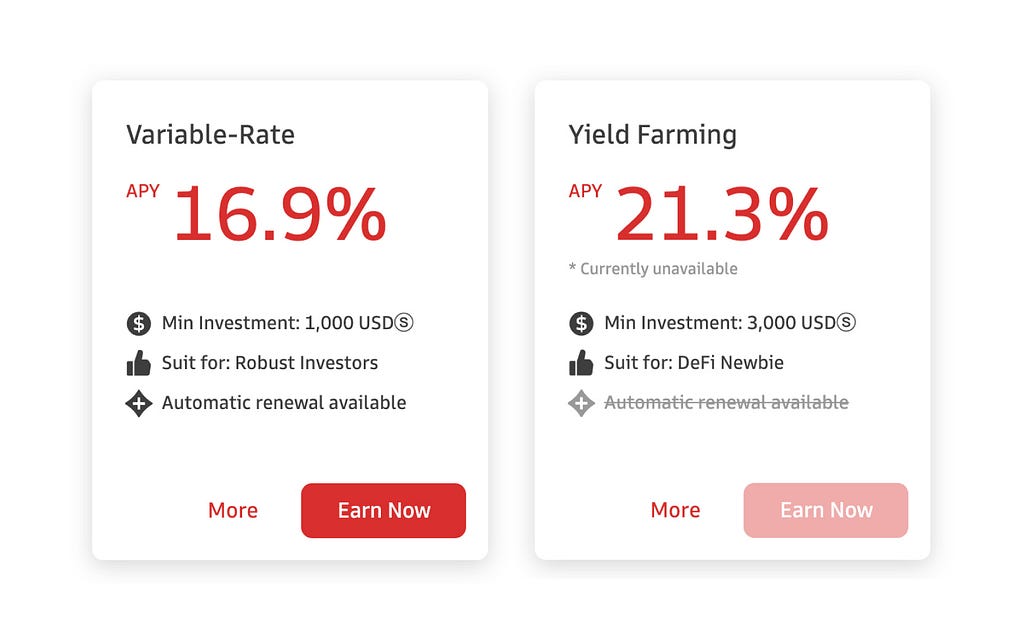Click the circled S after 1,000 USD
Image resolution: width=1024 pixels, height=640 pixels.
[x=404, y=323]
